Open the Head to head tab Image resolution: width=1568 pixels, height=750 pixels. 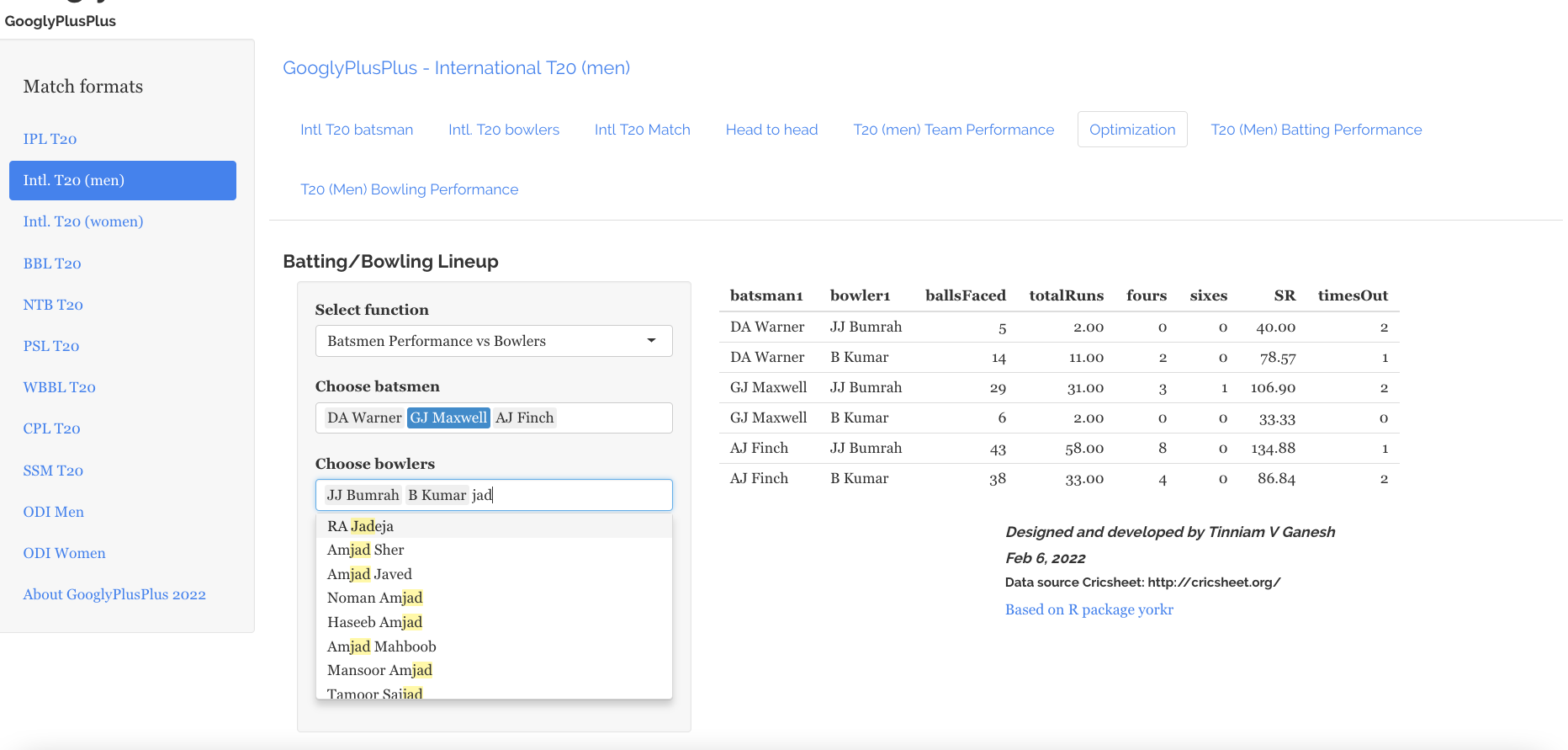[x=771, y=130]
